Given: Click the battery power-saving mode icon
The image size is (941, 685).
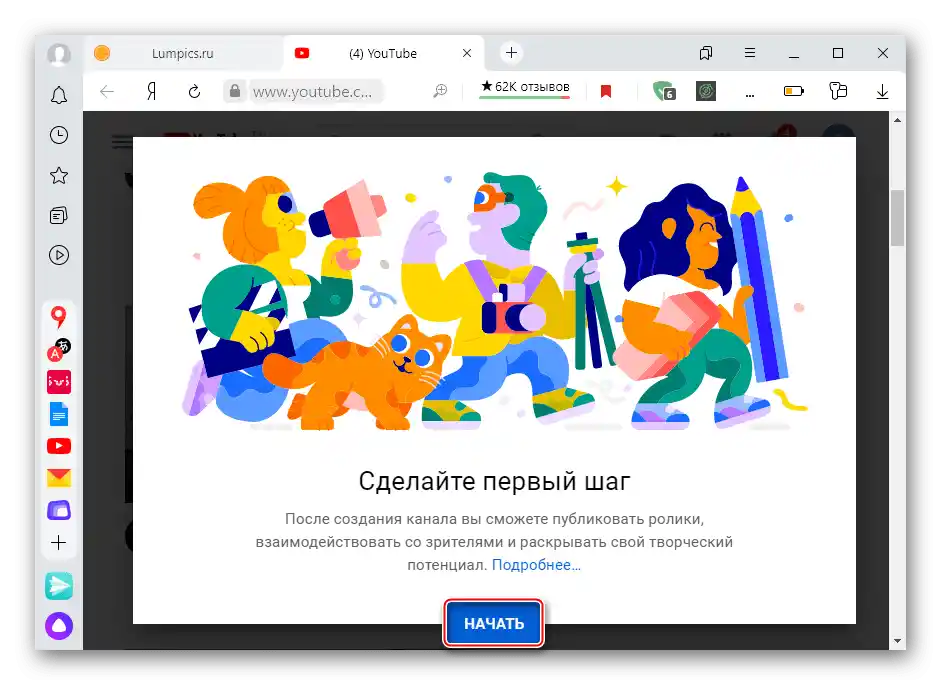Looking at the screenshot, I should tap(793, 90).
